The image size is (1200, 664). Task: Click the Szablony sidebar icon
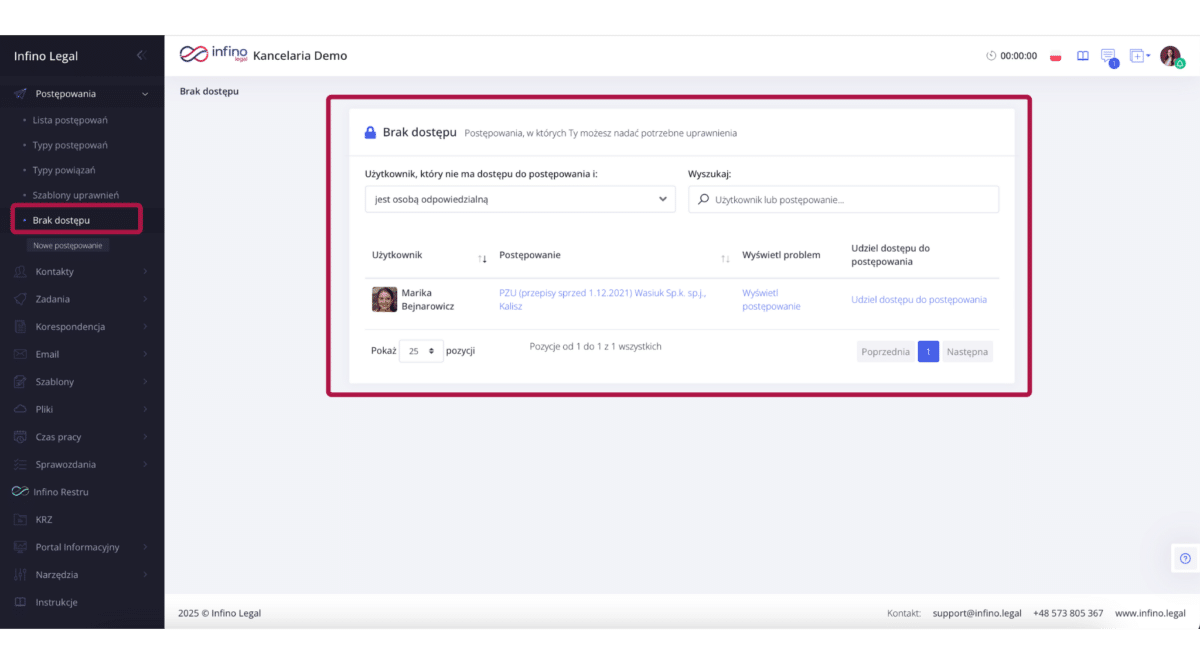(20, 381)
